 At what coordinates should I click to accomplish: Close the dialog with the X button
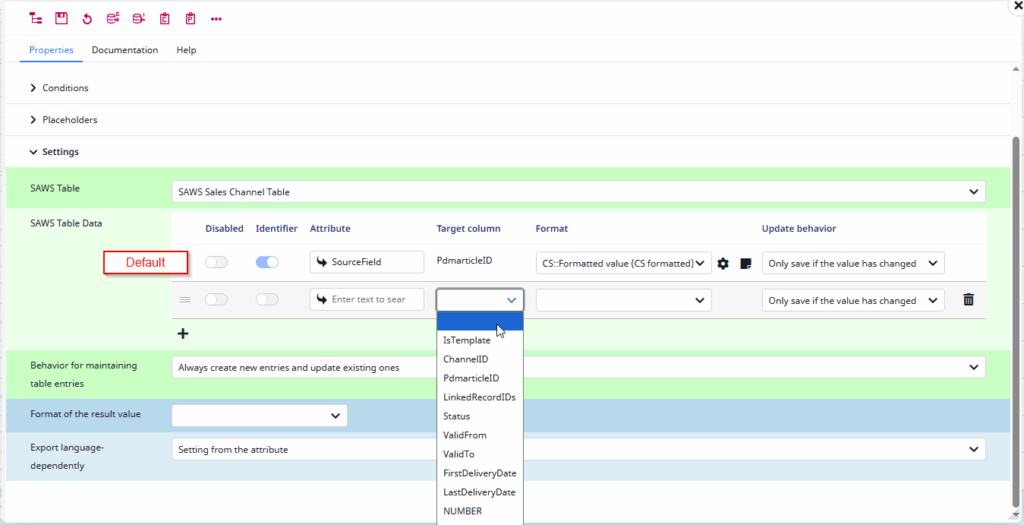click(x=1016, y=5)
